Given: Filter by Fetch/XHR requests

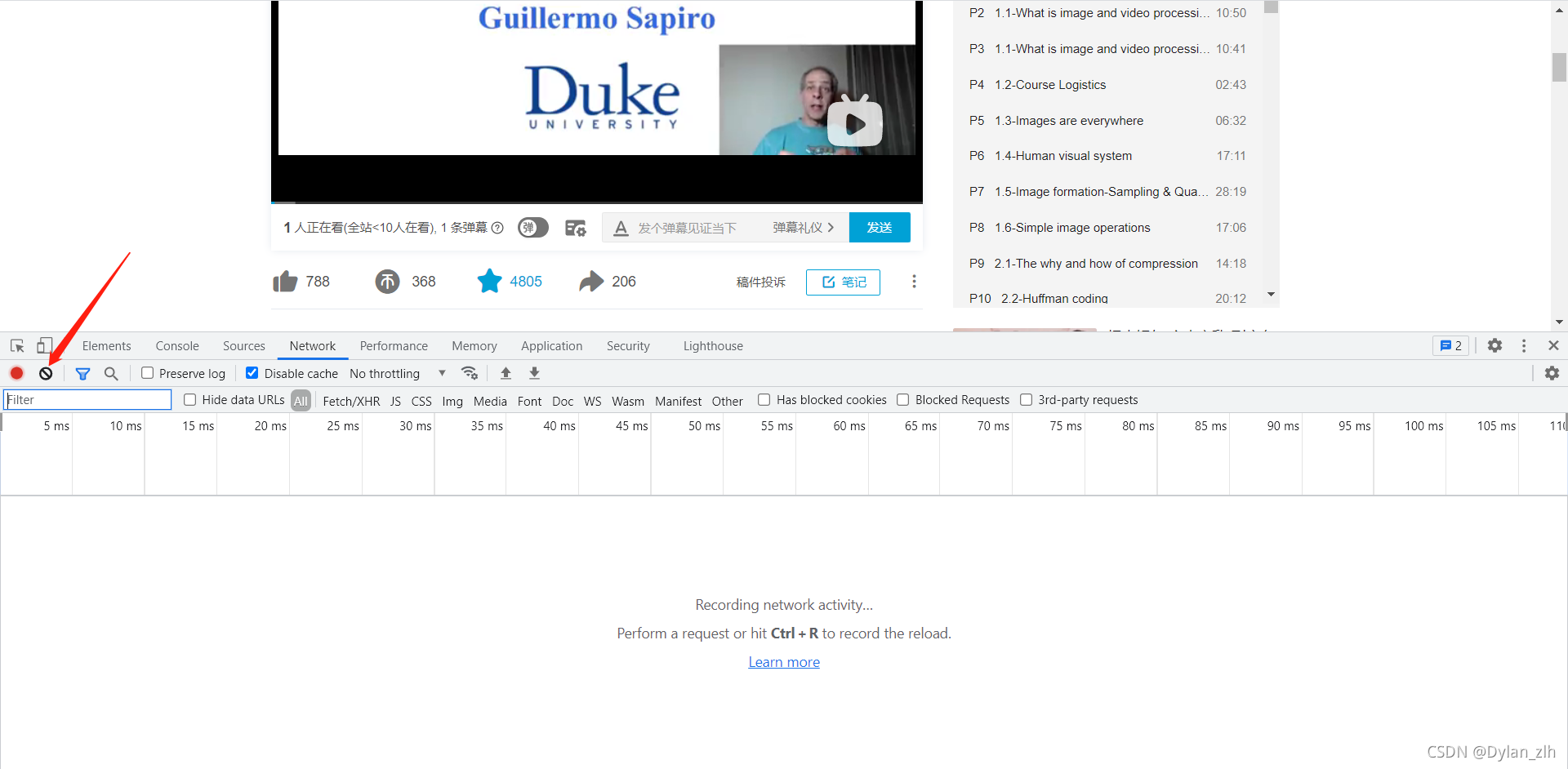Looking at the screenshot, I should point(351,401).
